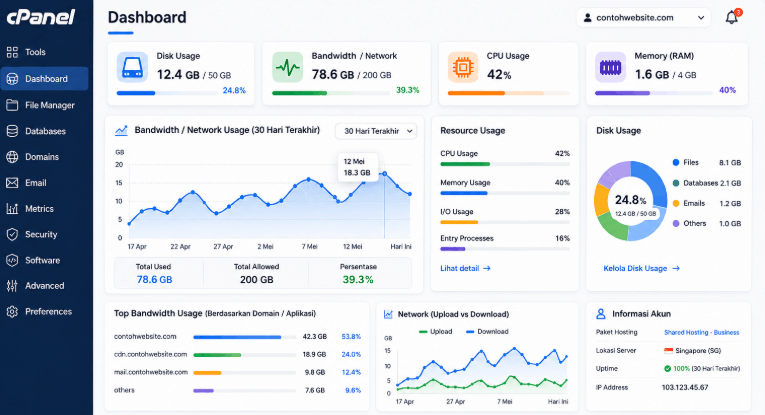
Task: Click the cdn.contohwebsite.com row label
Action: 150,355
